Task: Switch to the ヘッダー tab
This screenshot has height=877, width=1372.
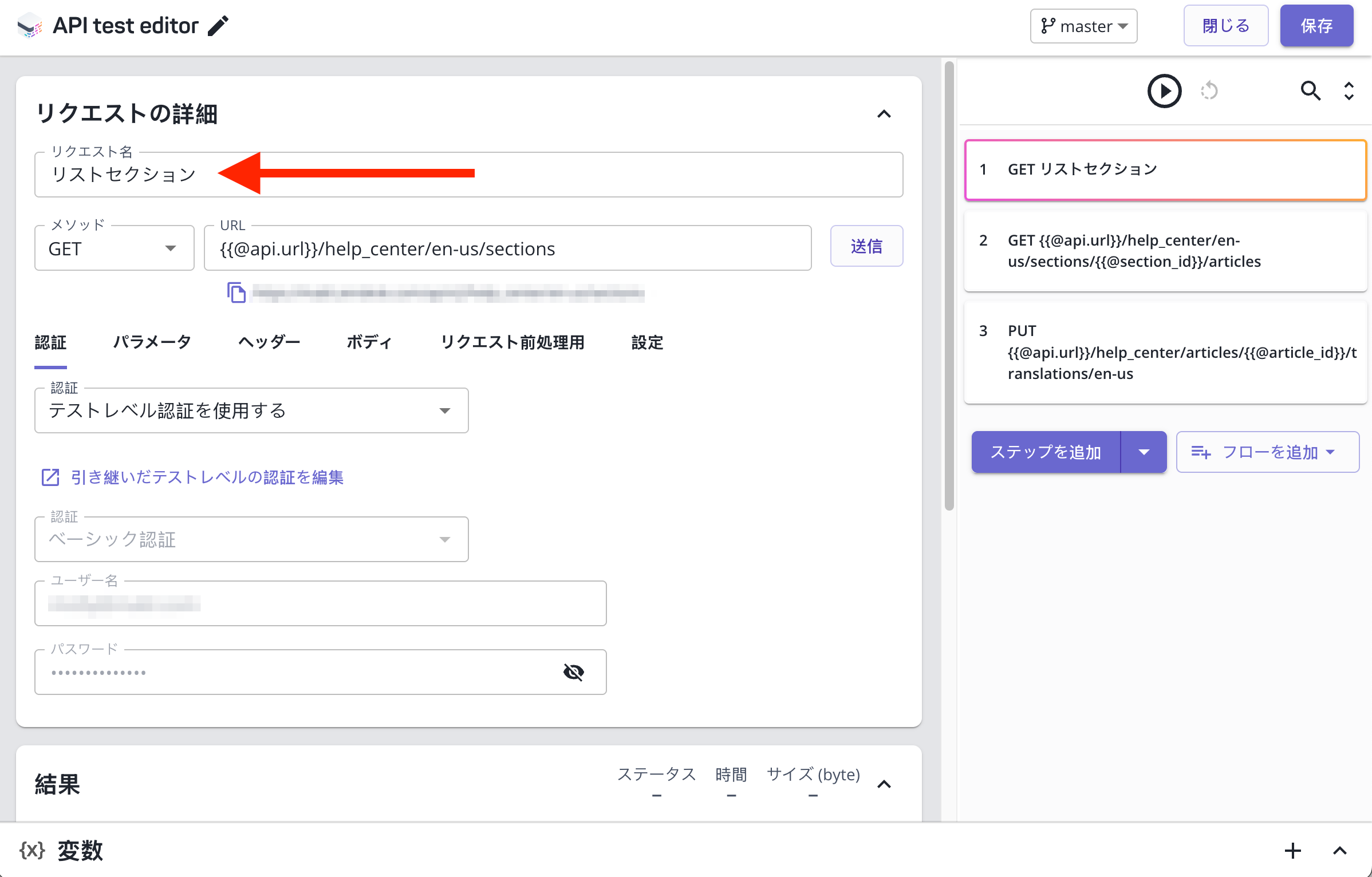Action: 269,342
